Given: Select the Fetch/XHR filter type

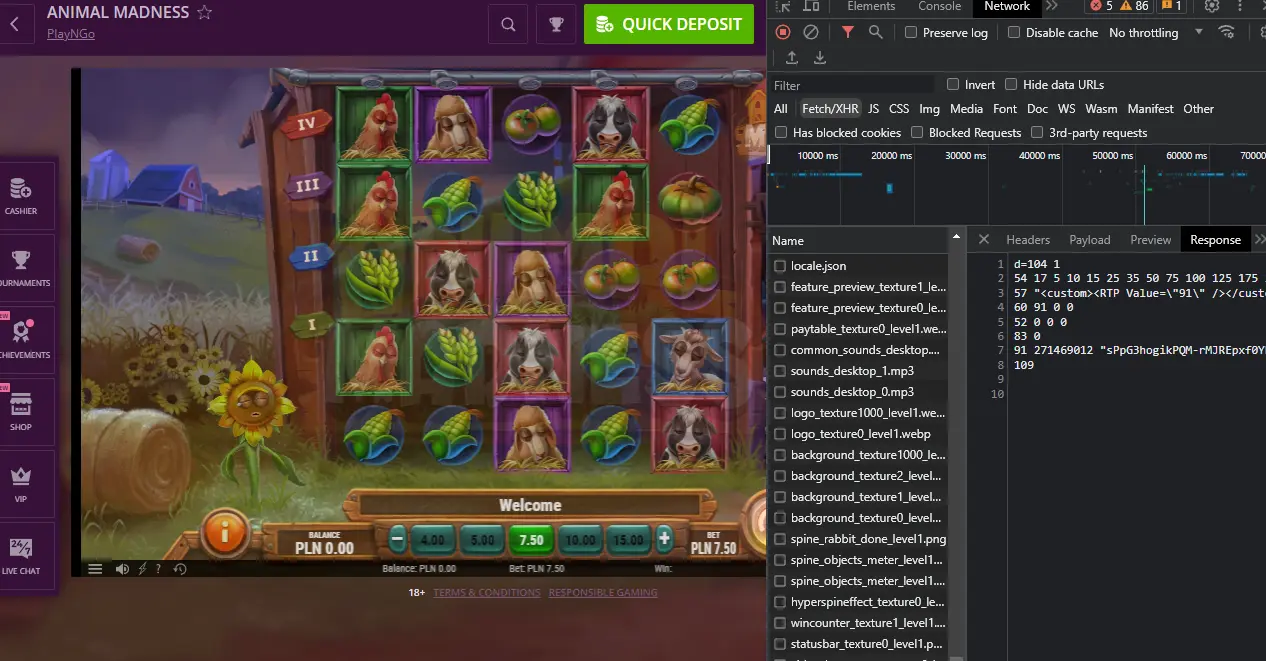Looking at the screenshot, I should tap(830, 108).
